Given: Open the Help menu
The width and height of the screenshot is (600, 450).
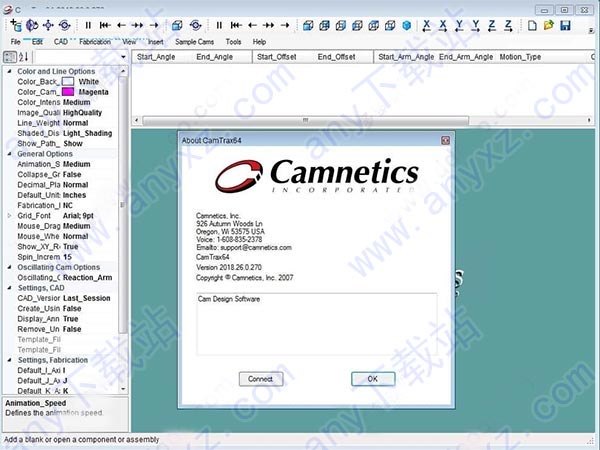Looking at the screenshot, I should tap(259, 42).
